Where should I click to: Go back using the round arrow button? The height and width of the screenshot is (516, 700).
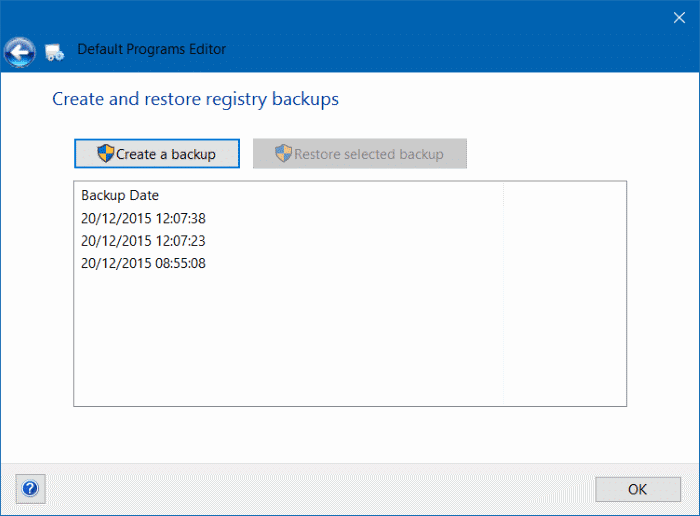click(x=20, y=53)
